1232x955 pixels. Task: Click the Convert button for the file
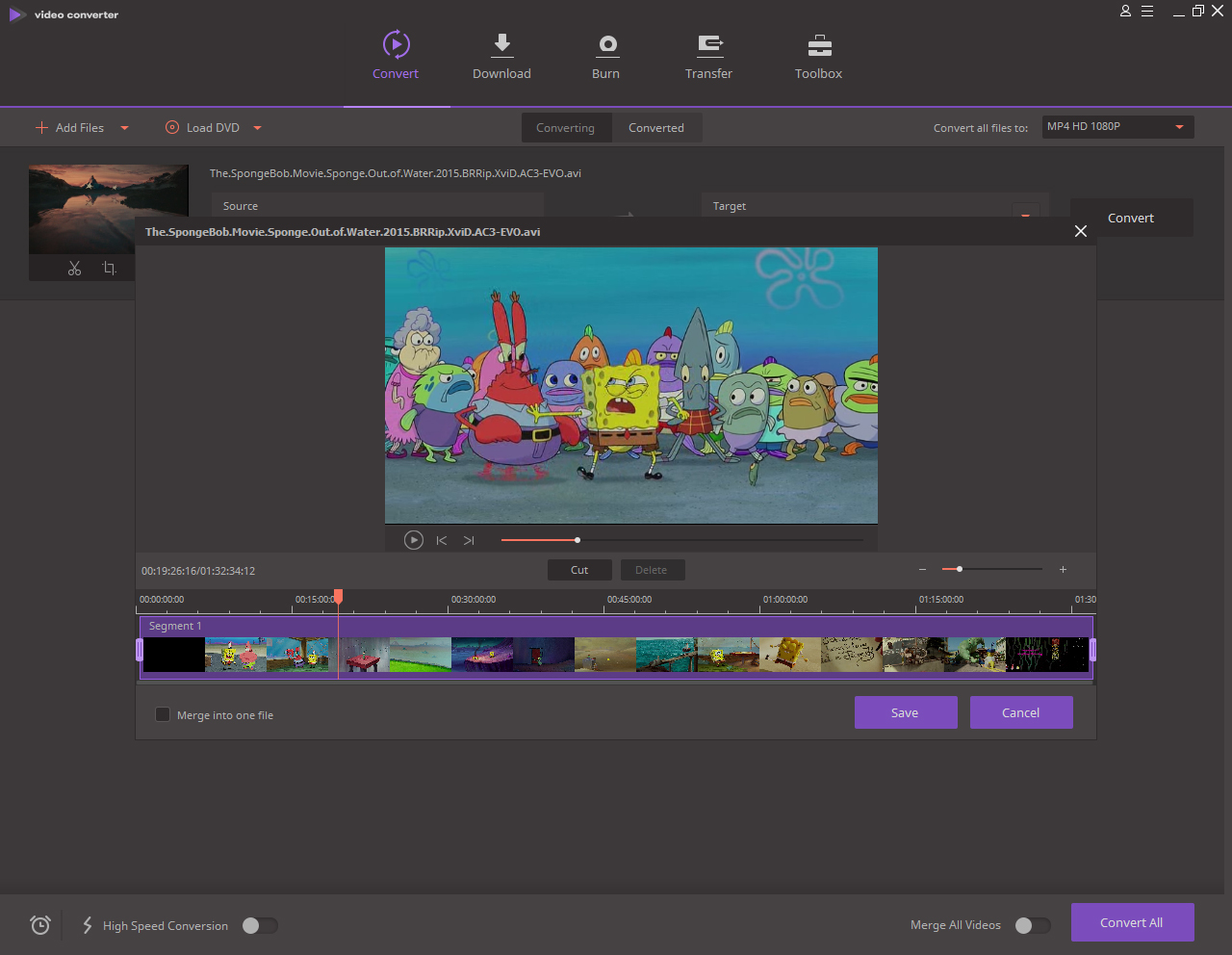[x=1131, y=218]
